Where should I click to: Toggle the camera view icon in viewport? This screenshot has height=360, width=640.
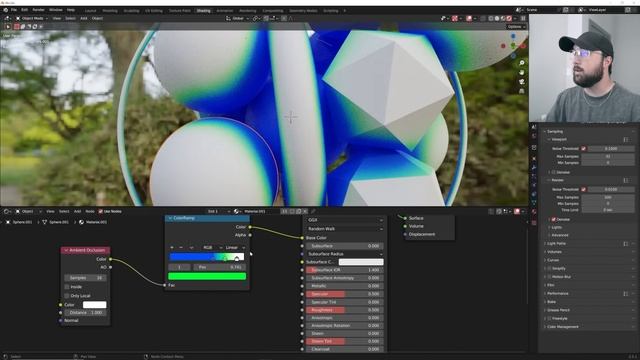pyautogui.click(x=522, y=82)
